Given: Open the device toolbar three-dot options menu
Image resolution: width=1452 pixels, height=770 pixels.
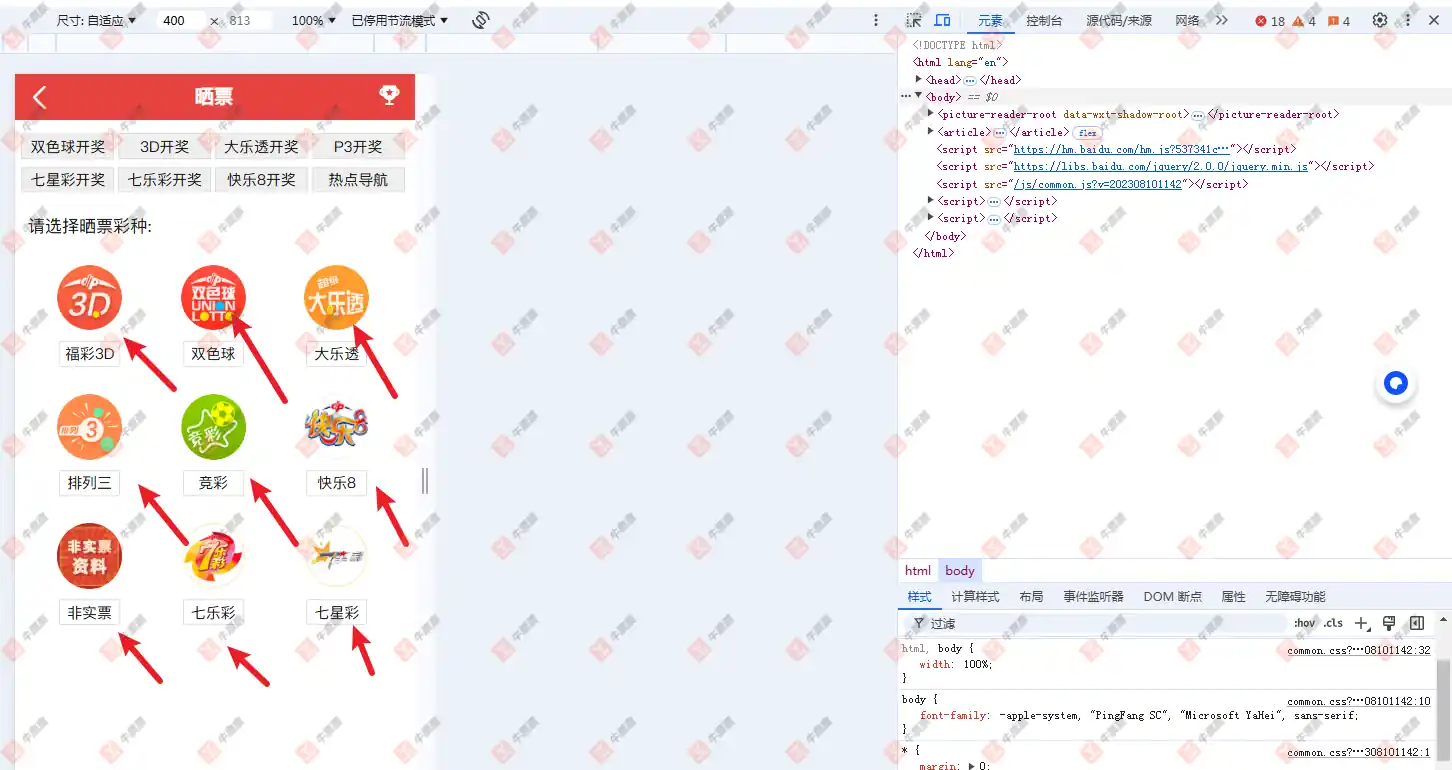Looking at the screenshot, I should coord(876,20).
